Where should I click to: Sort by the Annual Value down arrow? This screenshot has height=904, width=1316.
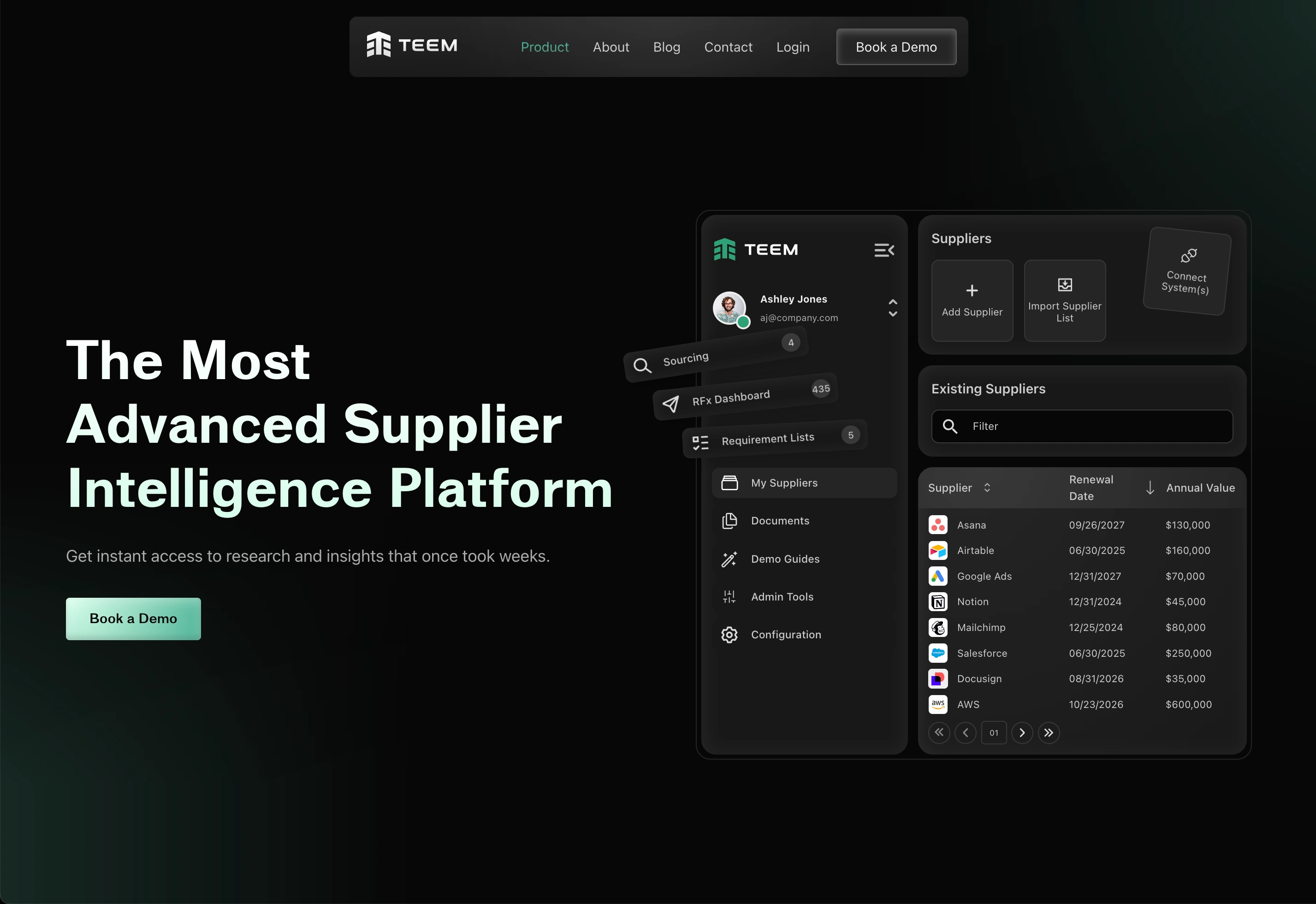point(1150,488)
